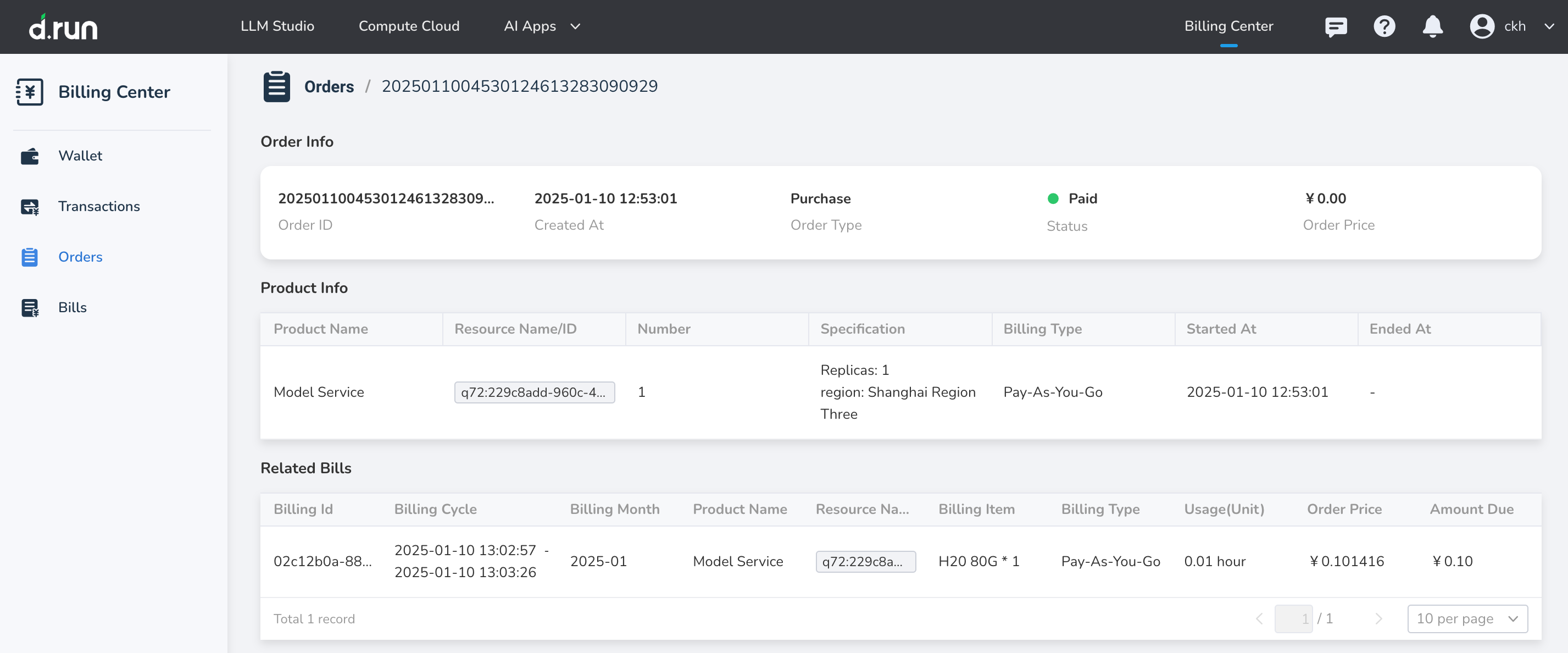Select the Billing Center top tab
Screen dimensions: 1568x653
point(1228,26)
